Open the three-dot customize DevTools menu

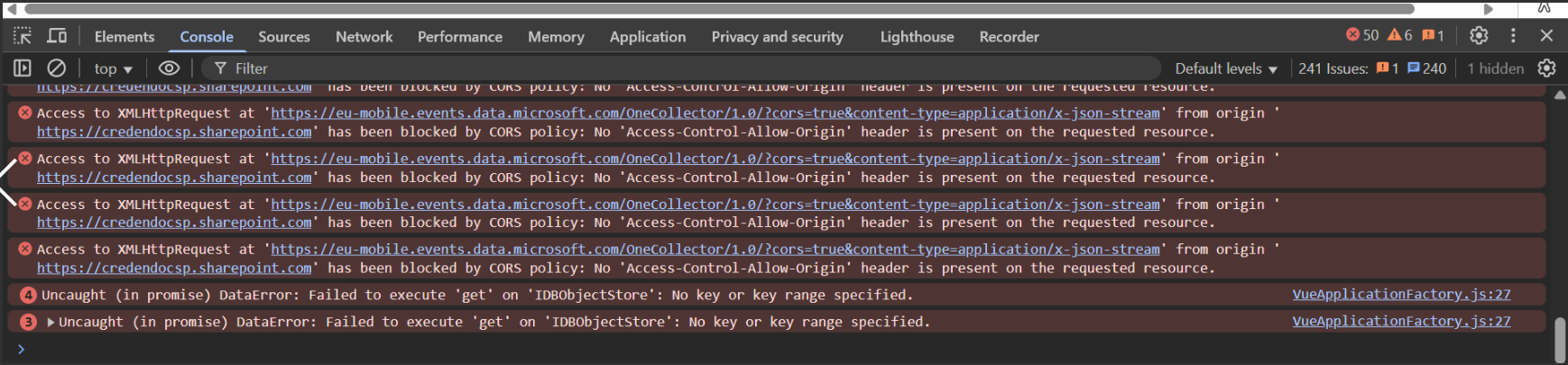(x=1513, y=36)
